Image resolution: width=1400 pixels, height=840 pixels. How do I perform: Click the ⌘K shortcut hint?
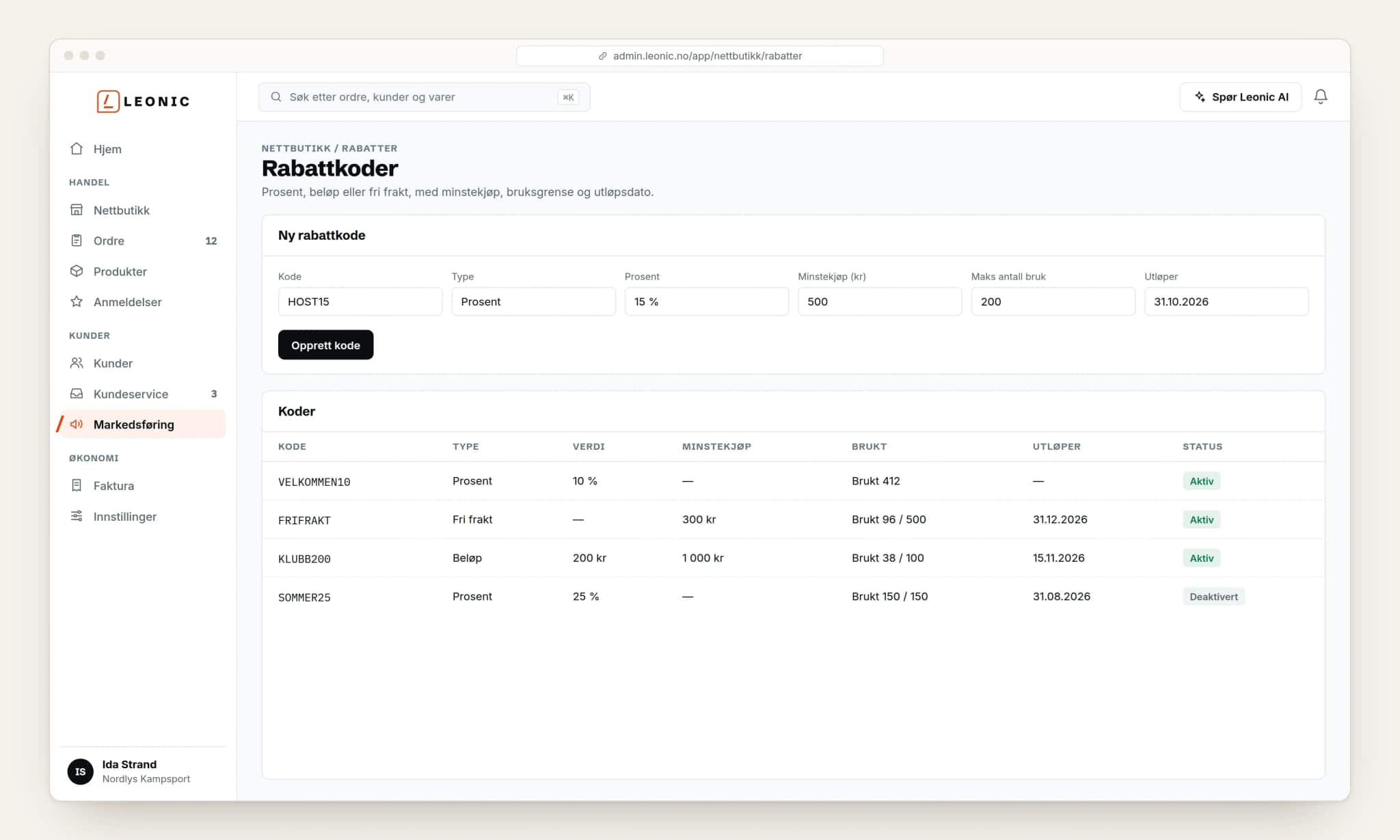tap(568, 97)
